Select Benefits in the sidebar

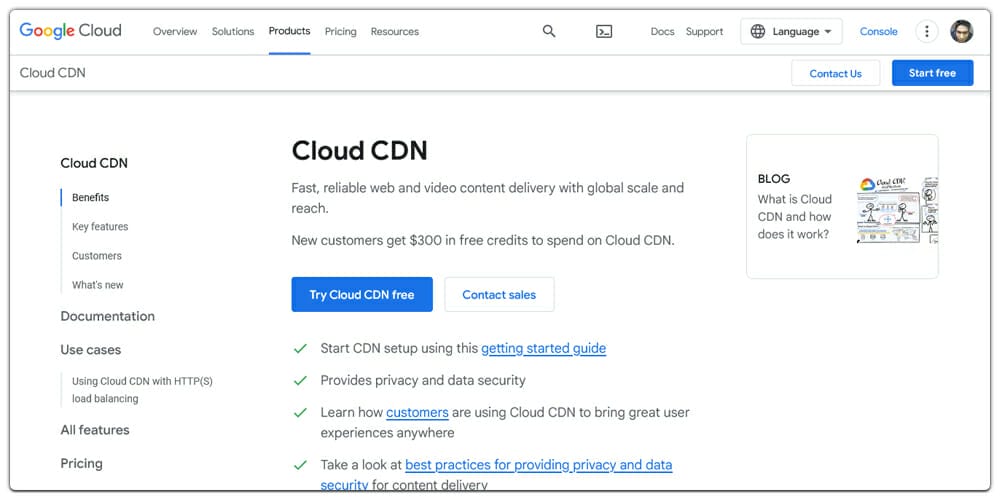tap(91, 198)
